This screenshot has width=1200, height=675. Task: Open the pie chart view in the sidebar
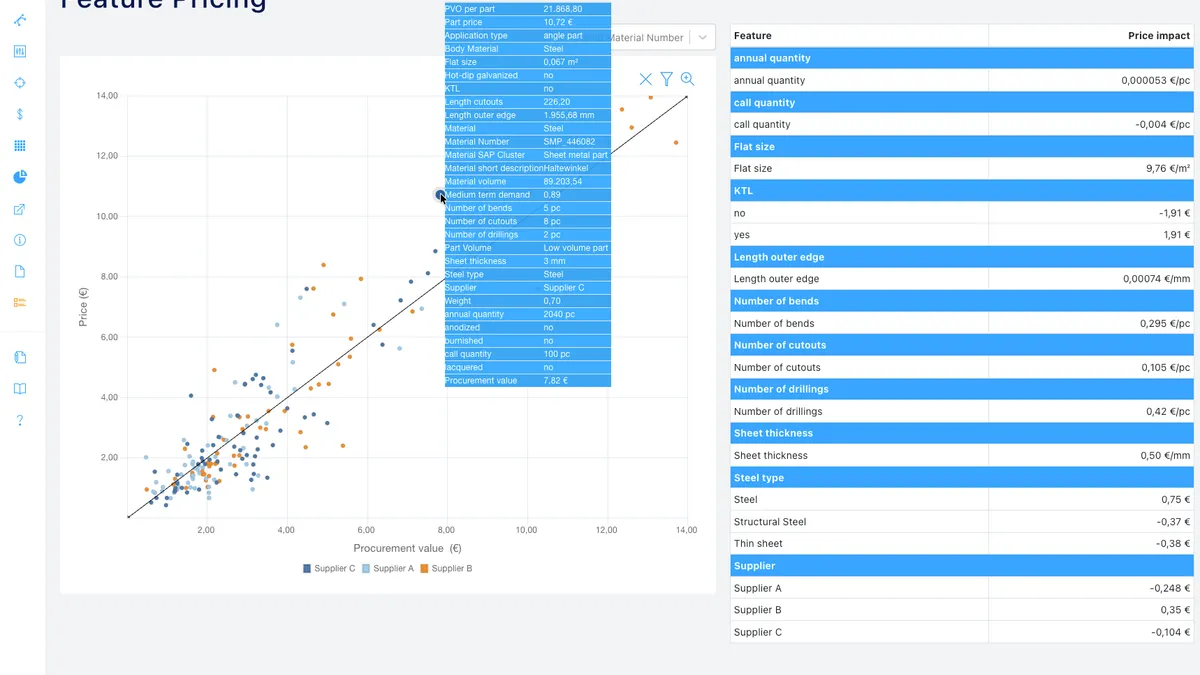point(20,177)
